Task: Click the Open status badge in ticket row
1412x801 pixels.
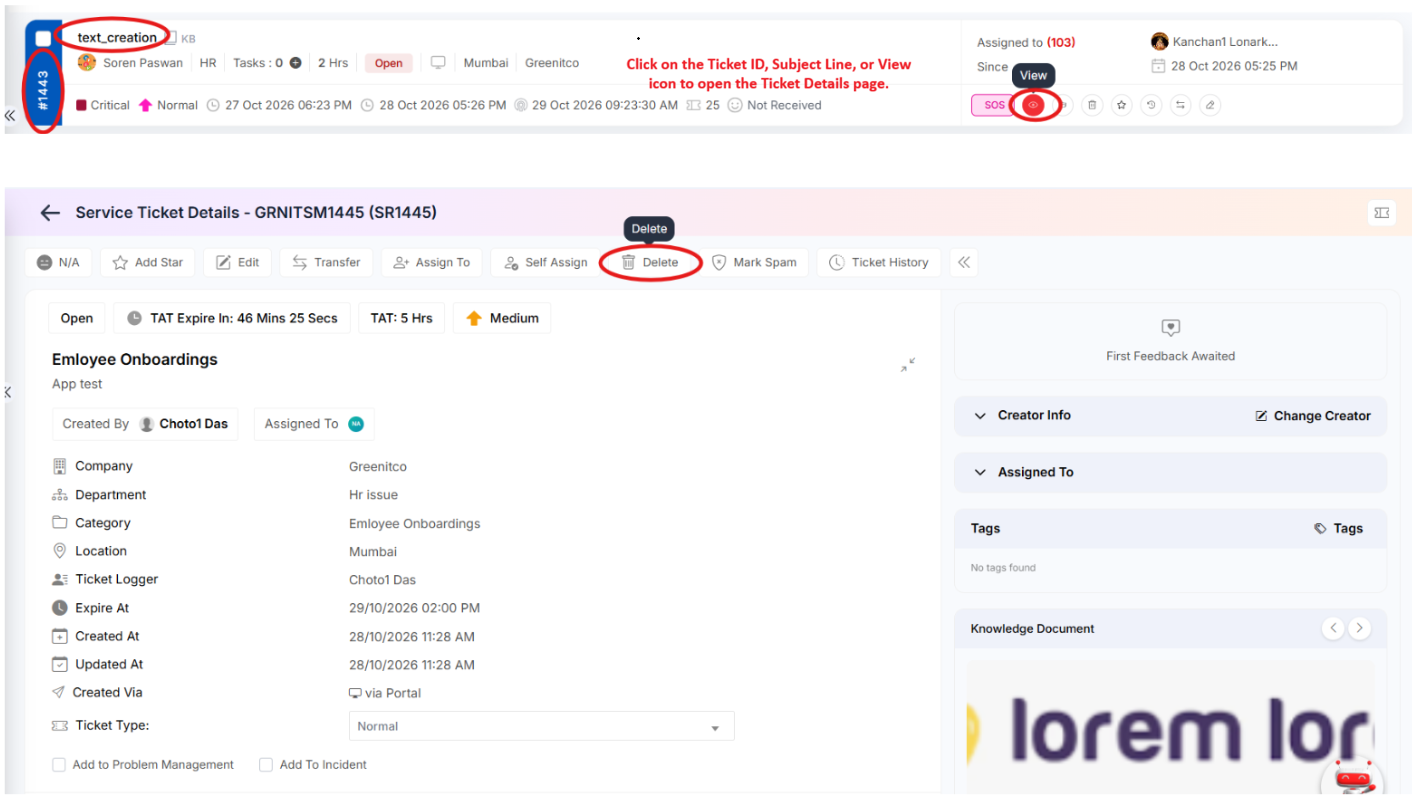Action: tap(389, 63)
